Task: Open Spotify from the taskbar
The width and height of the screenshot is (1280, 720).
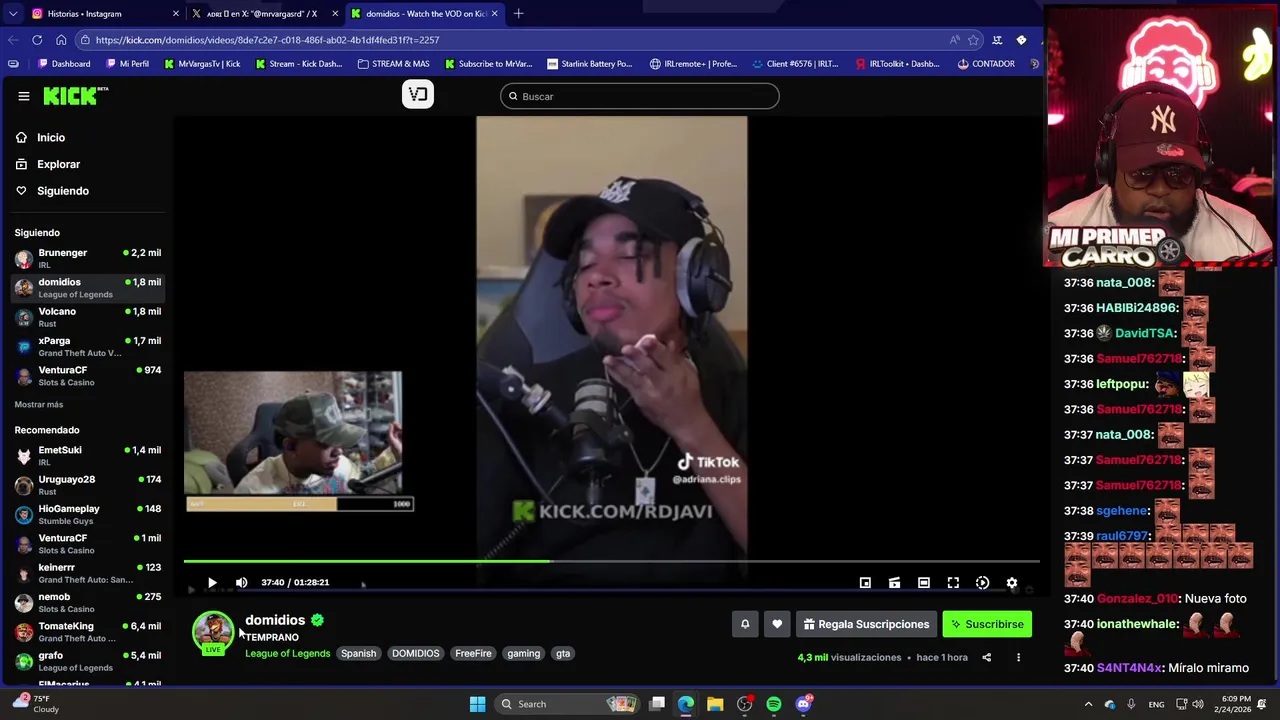Action: click(774, 704)
